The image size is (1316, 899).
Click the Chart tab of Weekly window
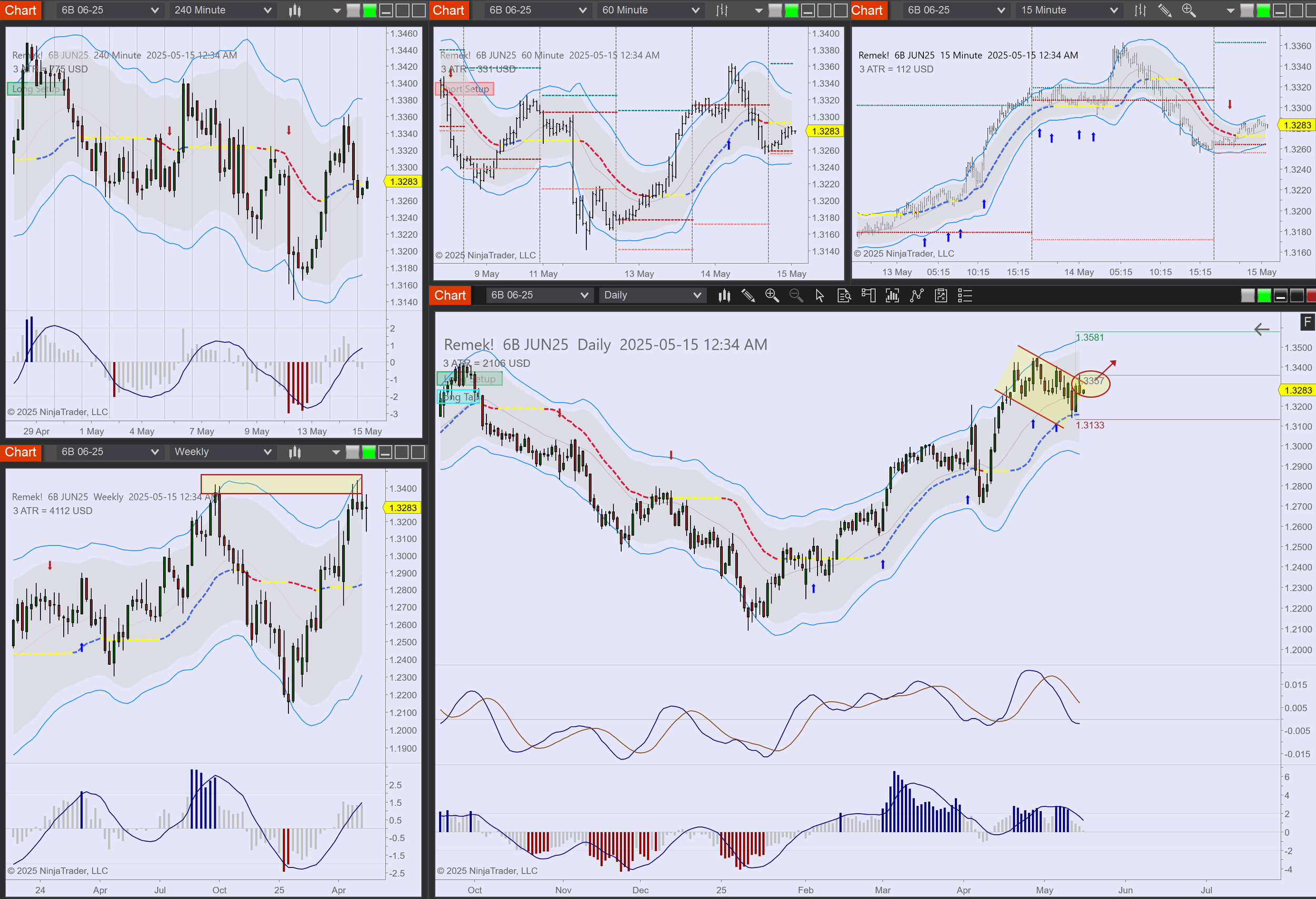21,452
